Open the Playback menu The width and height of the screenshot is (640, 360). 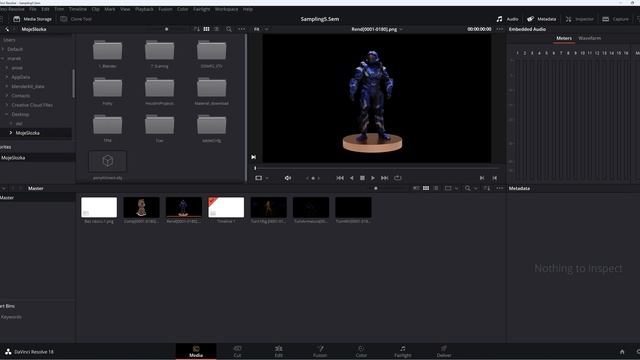pos(144,9)
